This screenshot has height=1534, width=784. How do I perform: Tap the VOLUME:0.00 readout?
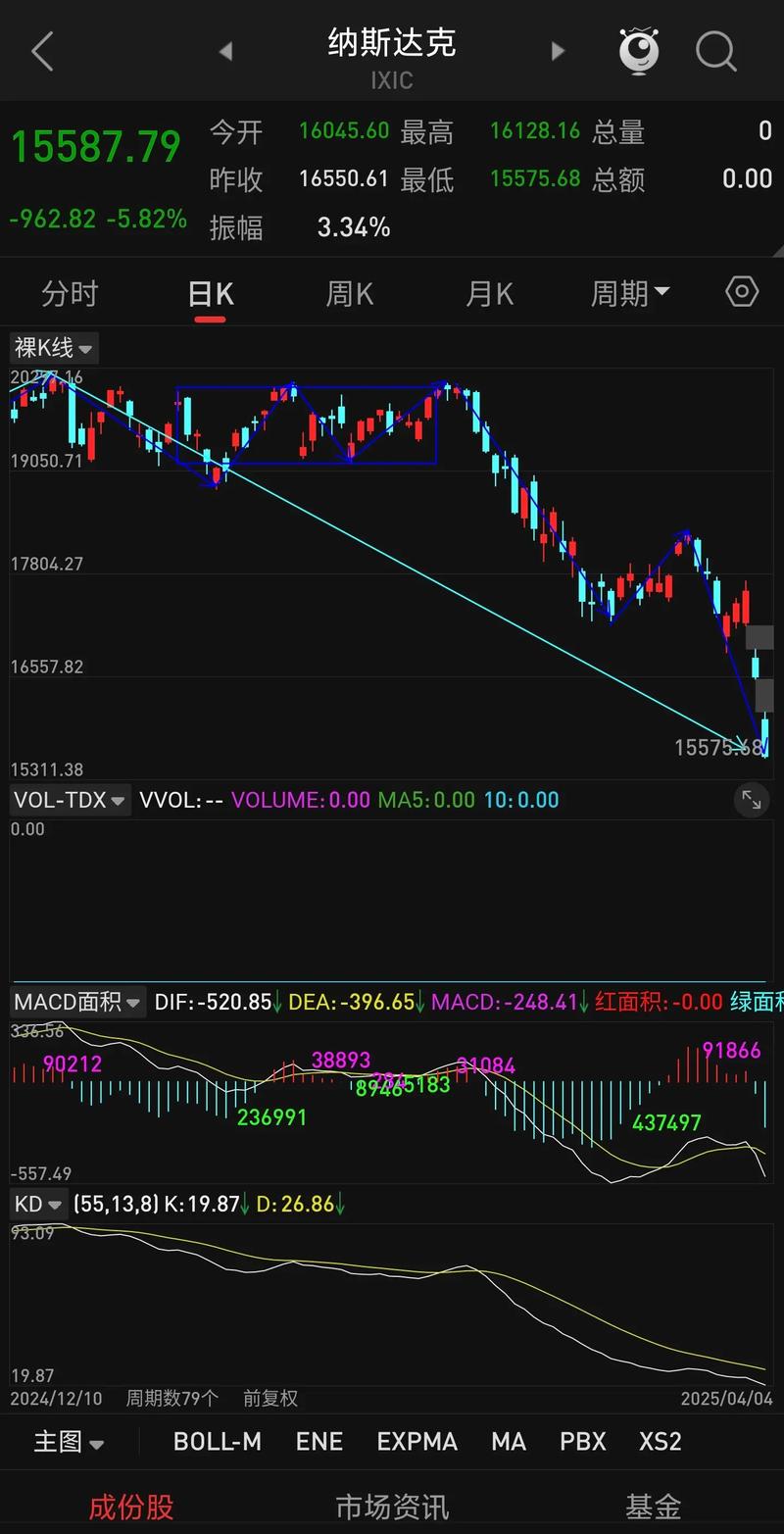point(301,800)
